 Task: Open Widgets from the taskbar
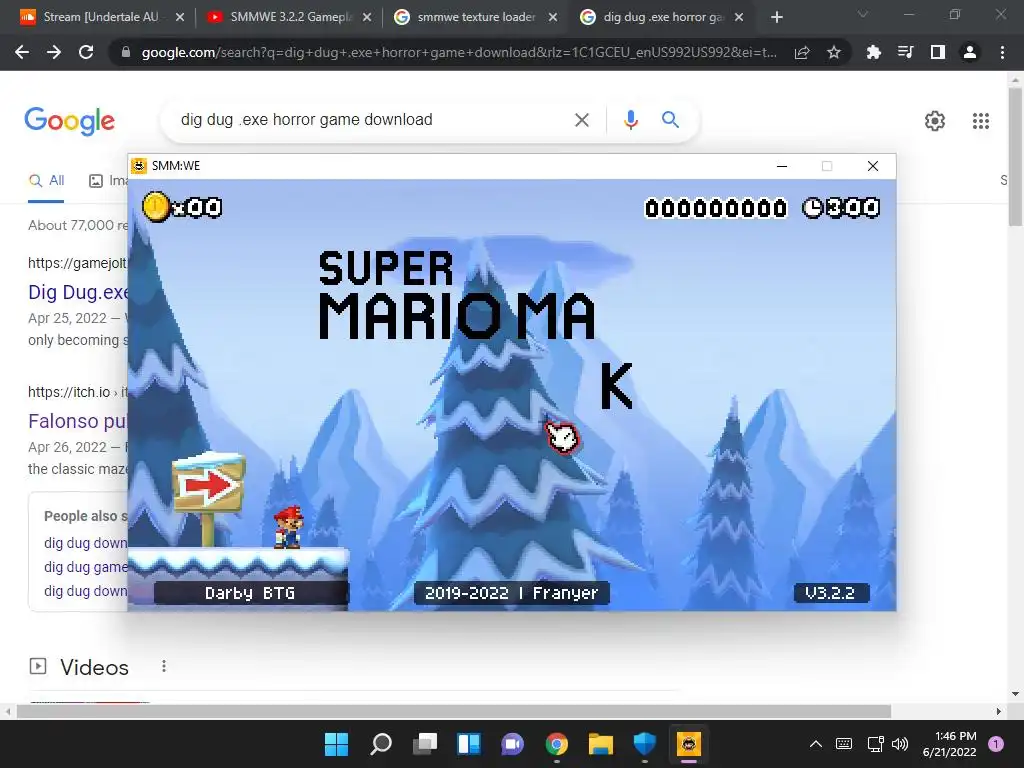pyautogui.click(x=469, y=744)
